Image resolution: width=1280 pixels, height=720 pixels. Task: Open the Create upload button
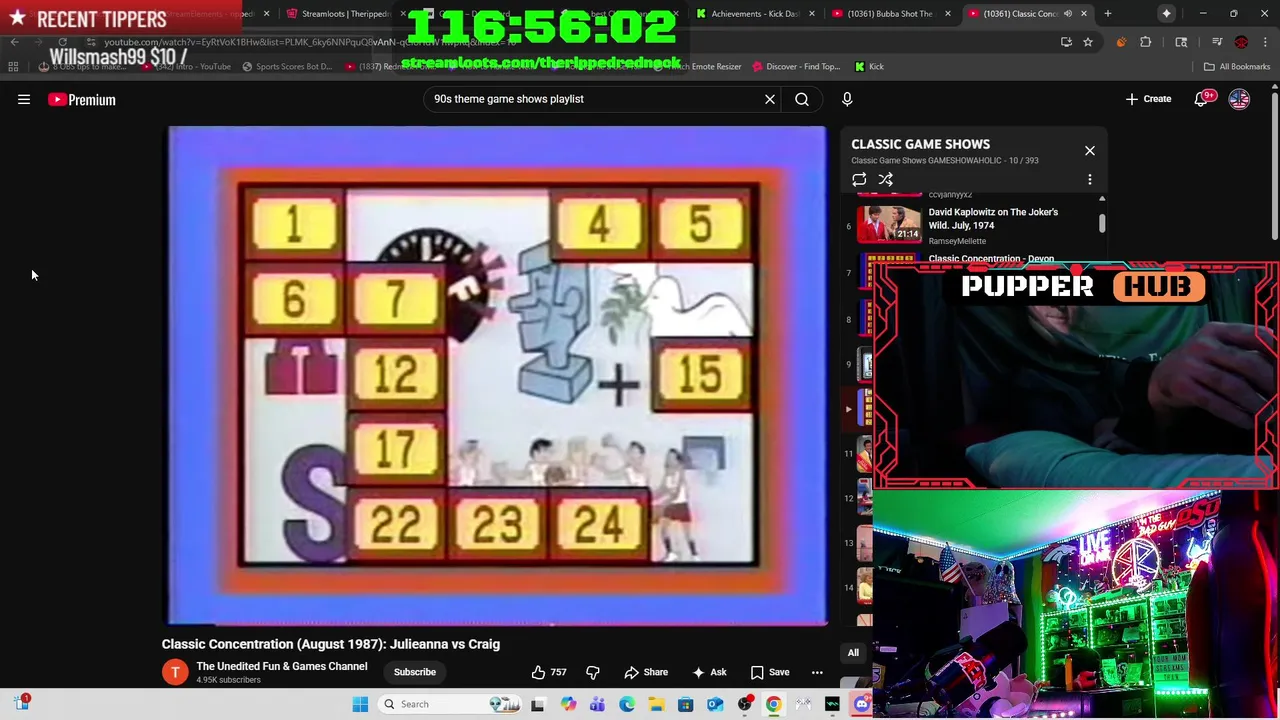coord(1148,99)
